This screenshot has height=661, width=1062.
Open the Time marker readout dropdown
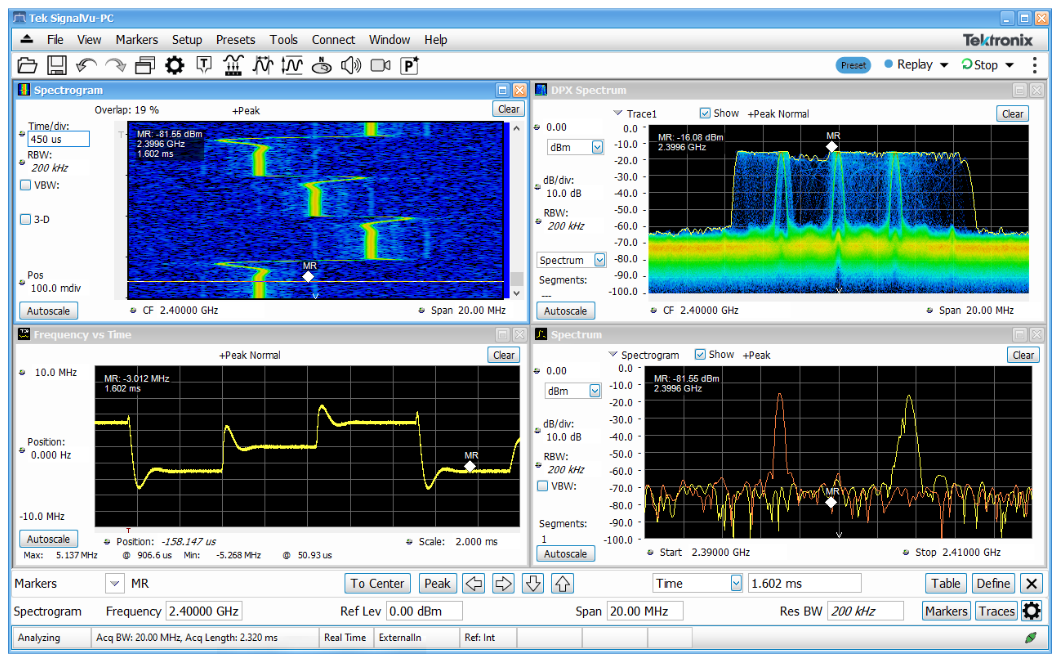736,583
